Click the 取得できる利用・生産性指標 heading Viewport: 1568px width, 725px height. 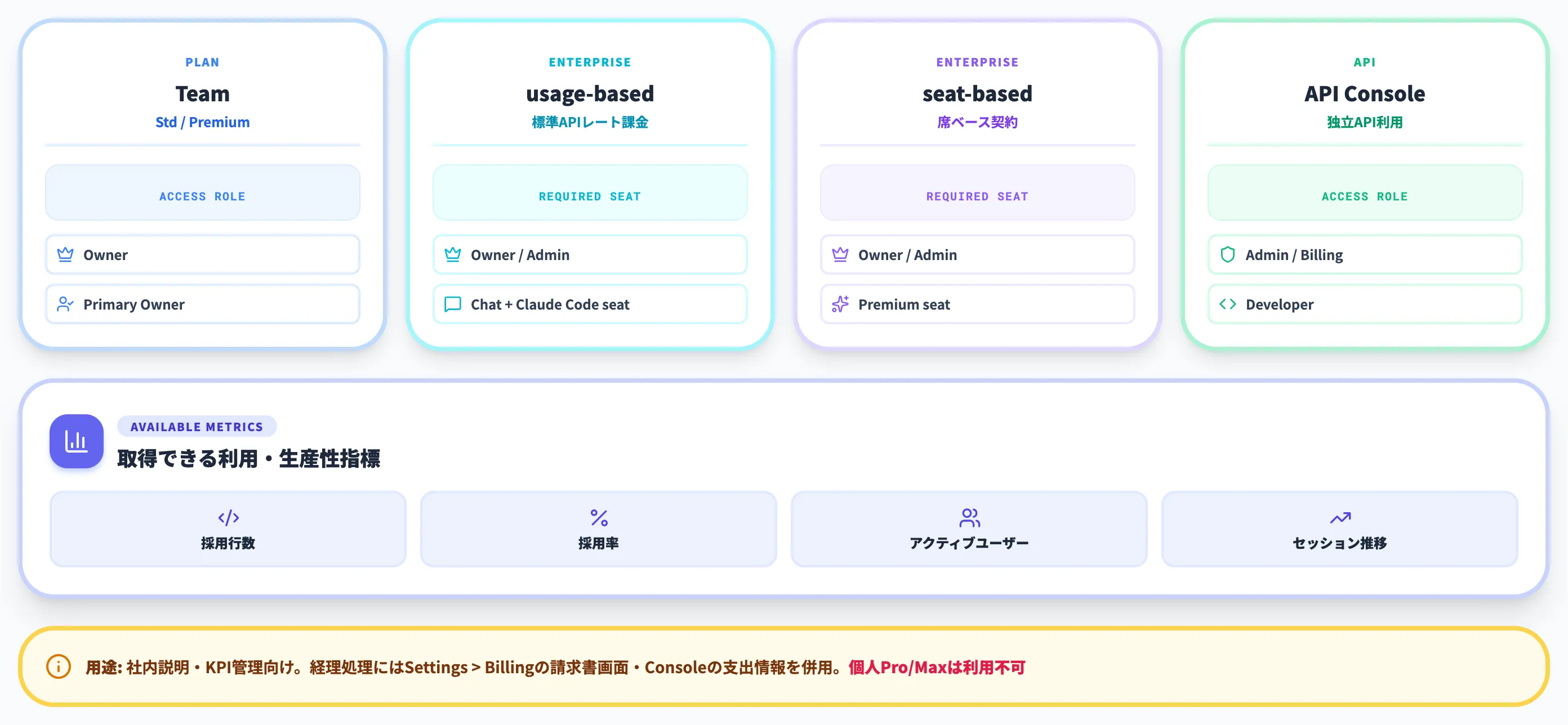pos(248,458)
